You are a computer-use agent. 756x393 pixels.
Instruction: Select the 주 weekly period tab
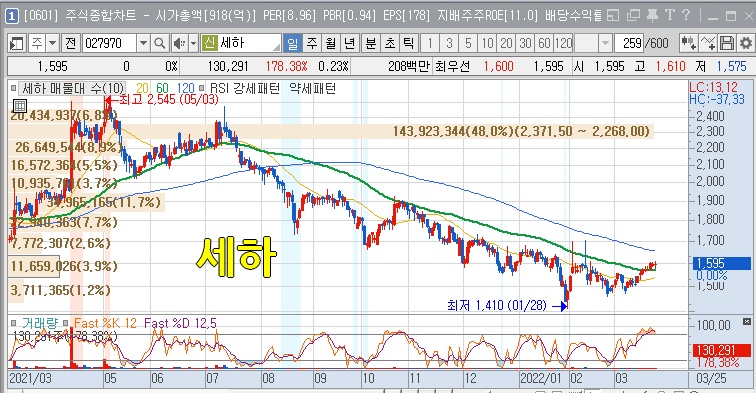click(x=312, y=43)
